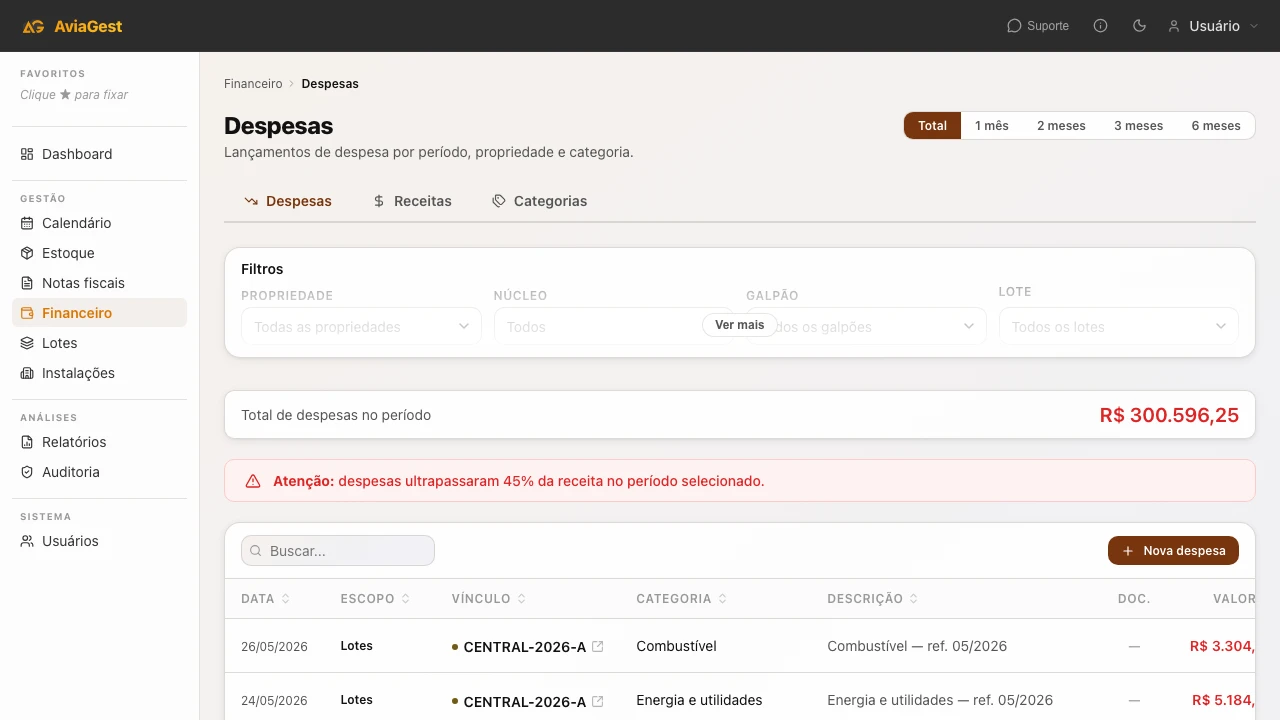Image resolution: width=1280 pixels, height=720 pixels.
Task: Open the Núcleo dropdown
Action: click(614, 326)
